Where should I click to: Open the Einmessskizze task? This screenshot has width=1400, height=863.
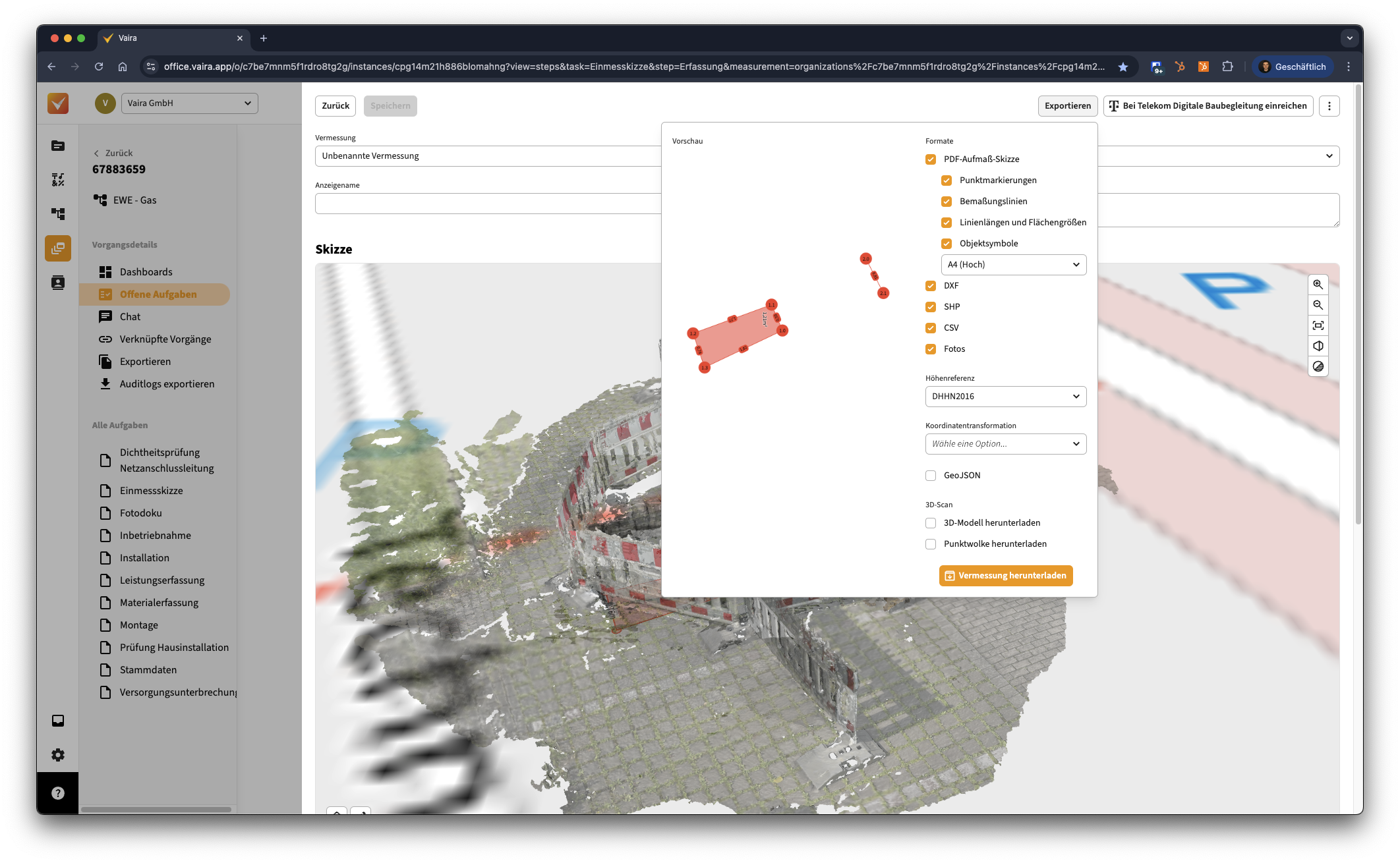(x=151, y=491)
